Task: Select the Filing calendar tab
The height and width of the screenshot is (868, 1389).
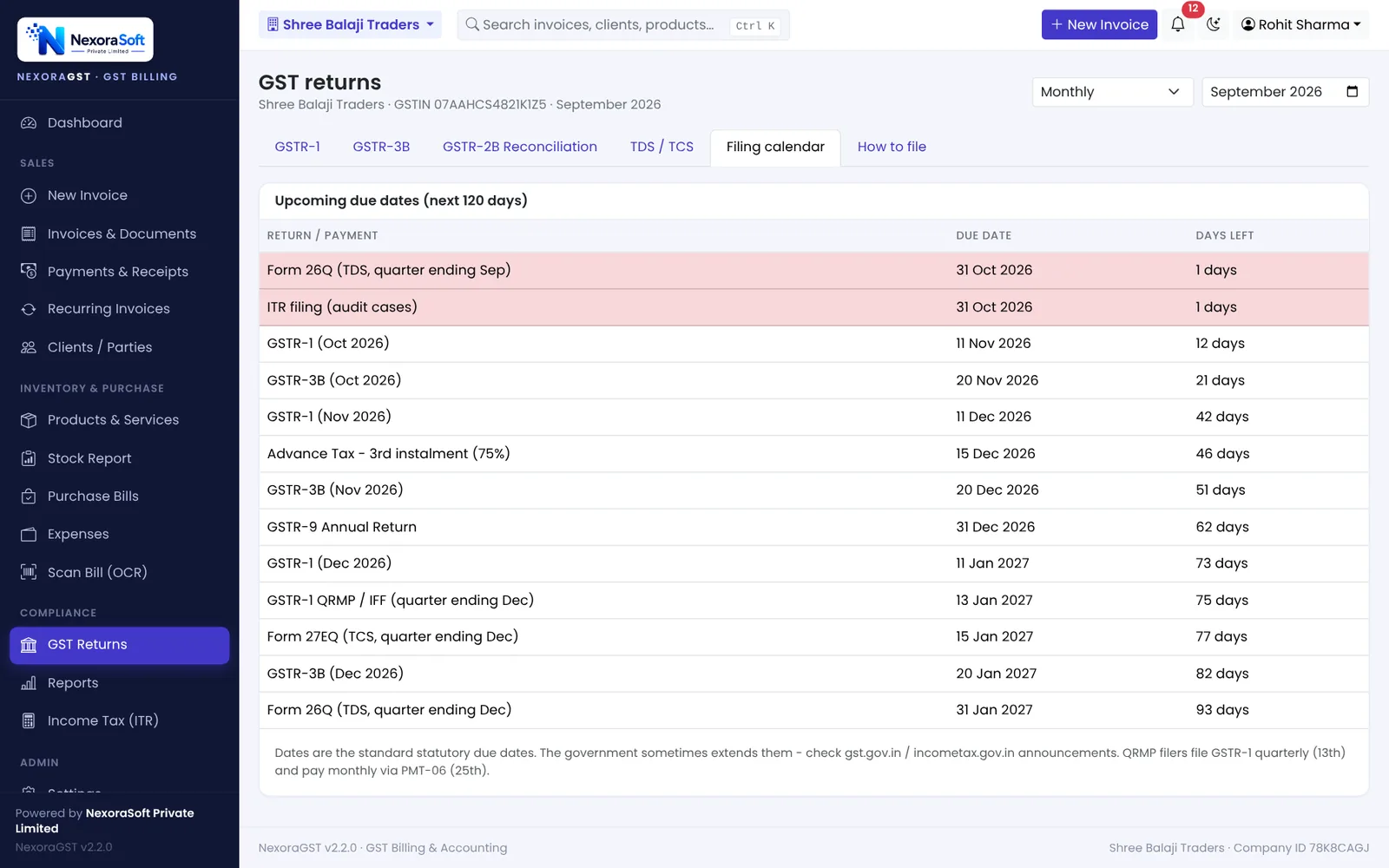Action: 775,148
